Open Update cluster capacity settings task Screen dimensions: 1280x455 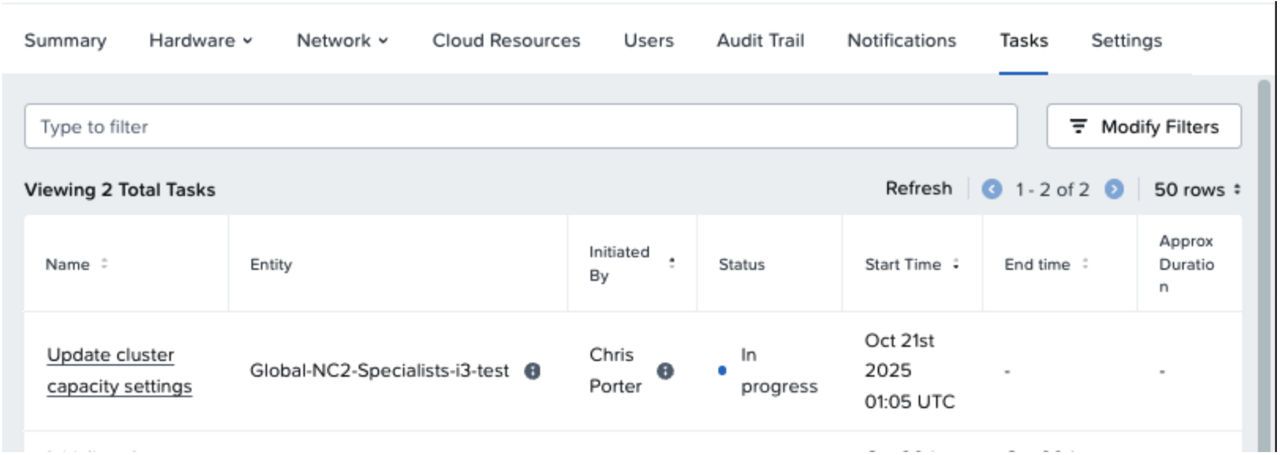[x=119, y=371]
